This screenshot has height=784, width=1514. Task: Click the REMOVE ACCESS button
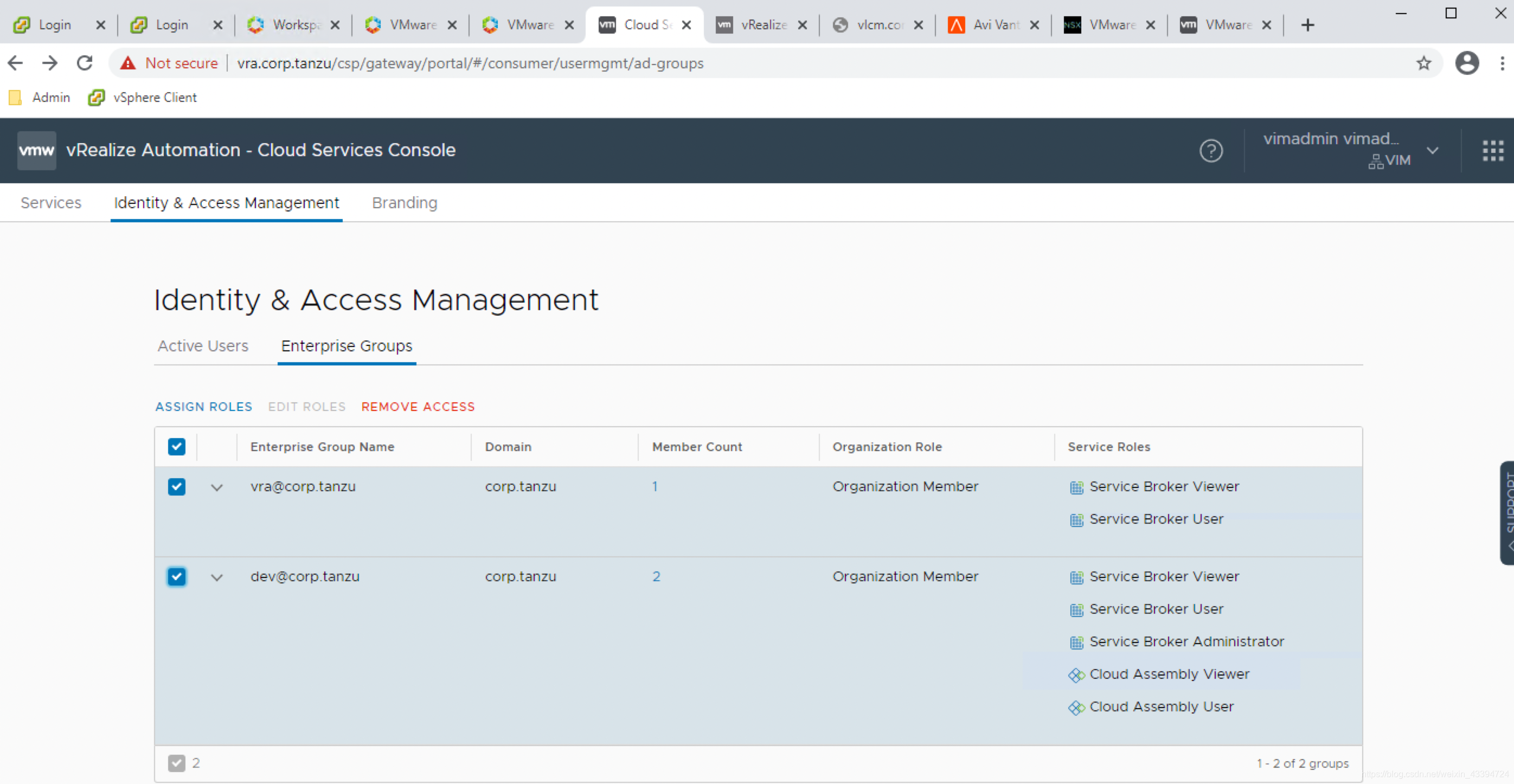(x=418, y=407)
